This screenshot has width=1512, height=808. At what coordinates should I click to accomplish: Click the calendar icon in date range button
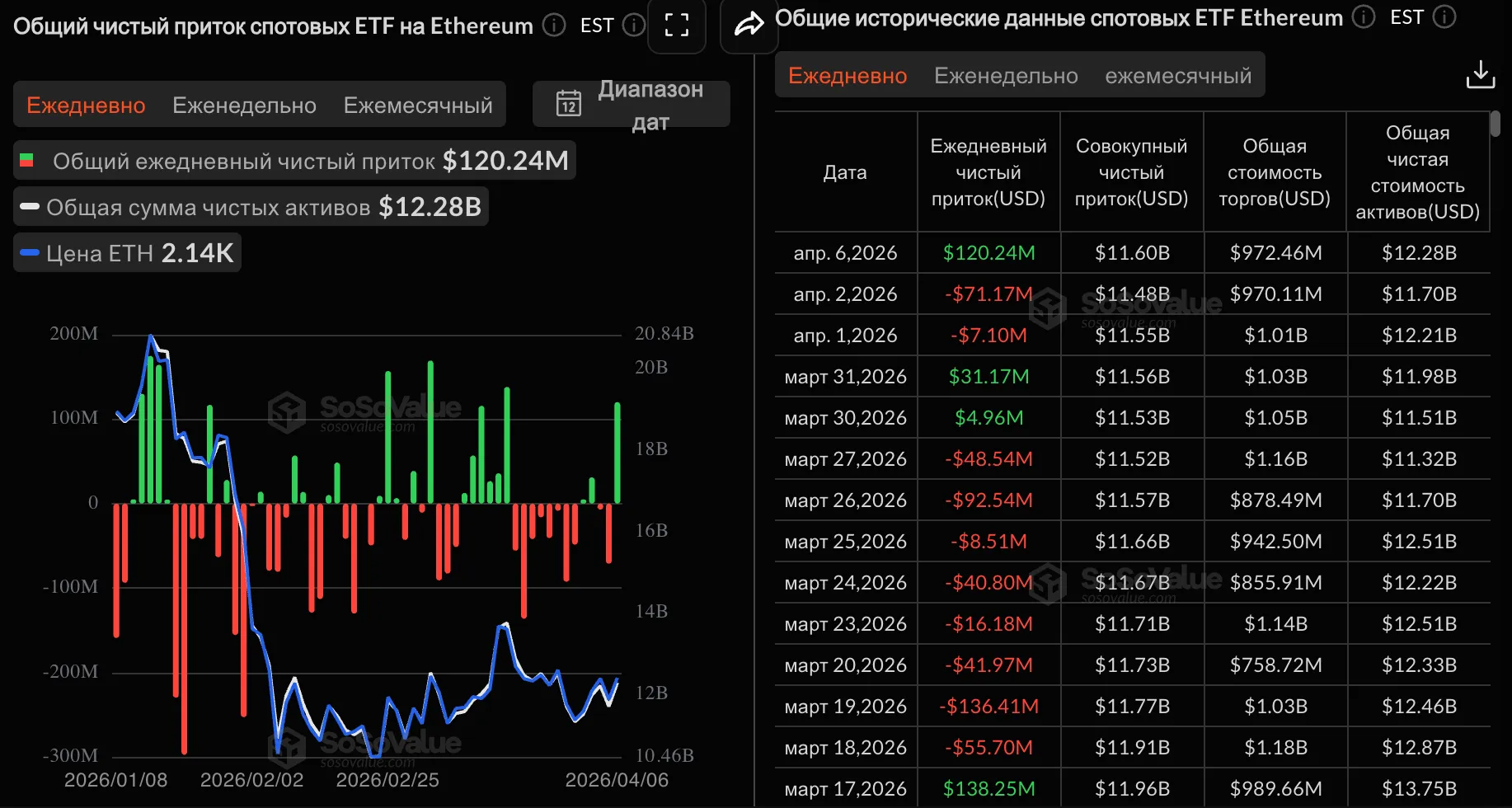click(x=569, y=104)
